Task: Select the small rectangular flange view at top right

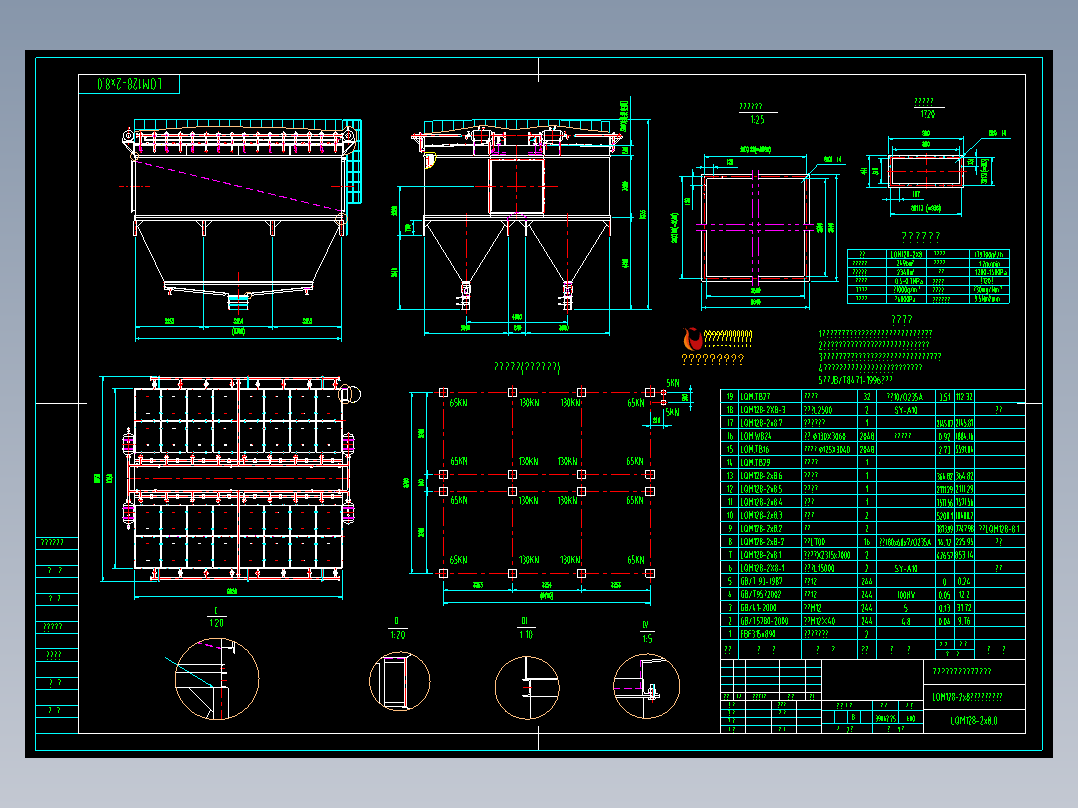Action: tap(925, 171)
